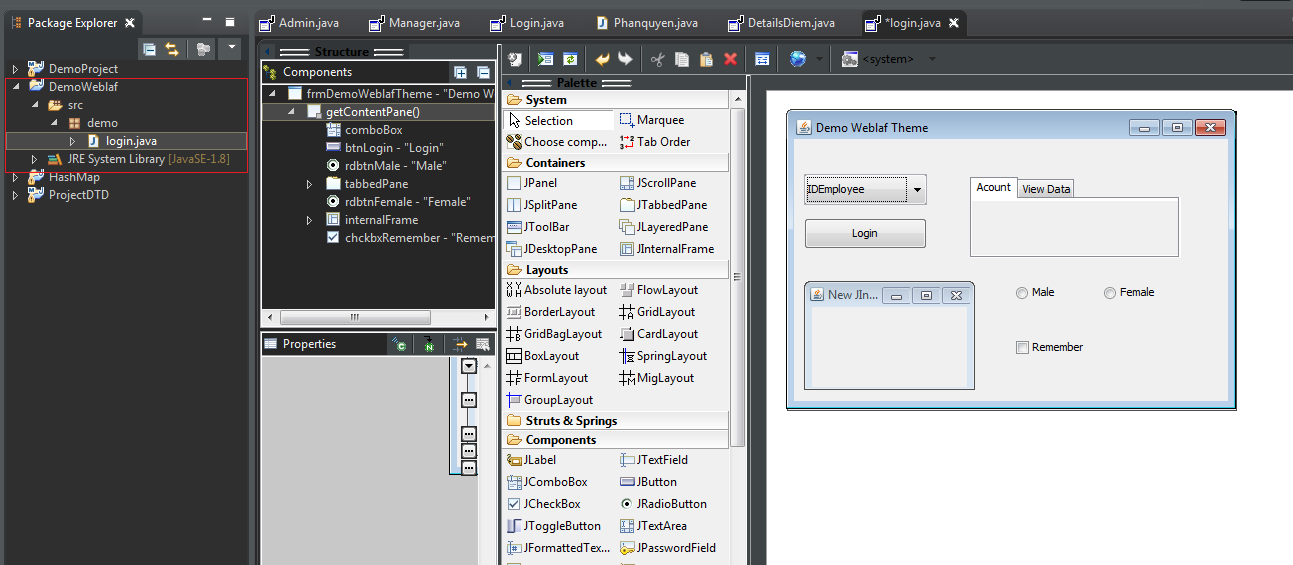Expand the tabbedPane component node
Viewport: 1293px width, 565px height.
point(310,184)
